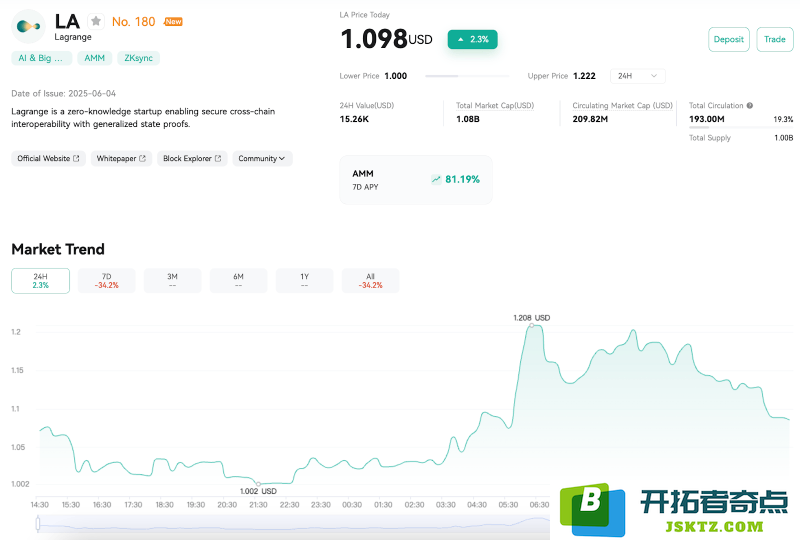Click the orange New badge
800x540 pixels.
click(x=173, y=21)
